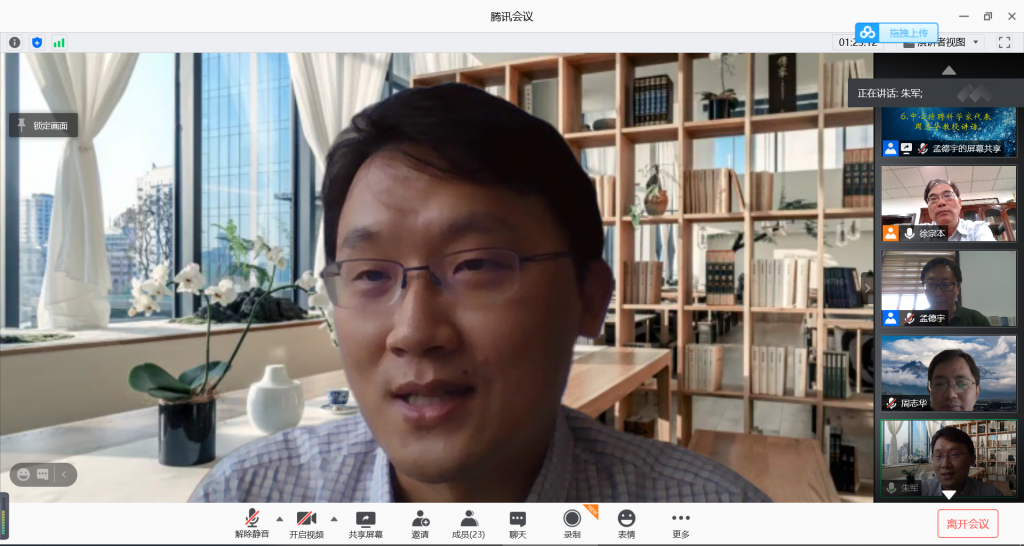Start recording with 录制 button
Screen dimensions: 1024x546
point(572,523)
